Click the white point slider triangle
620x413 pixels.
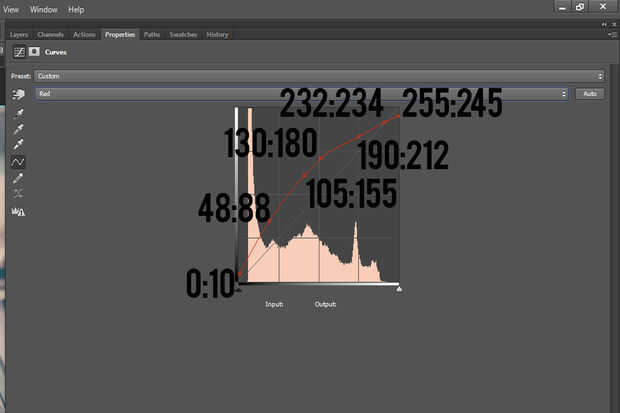(x=399, y=289)
